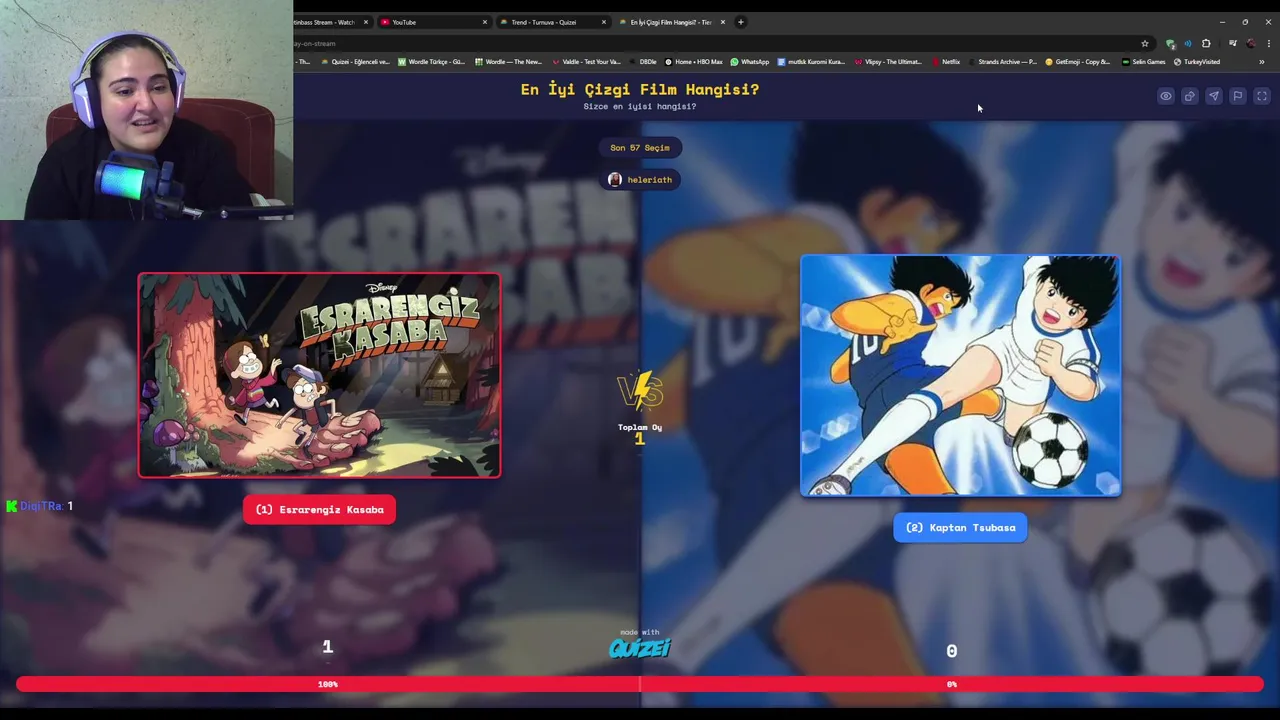Image resolution: width=1280 pixels, height=720 pixels.
Task: Open the DBDle bookmark
Action: (643, 62)
